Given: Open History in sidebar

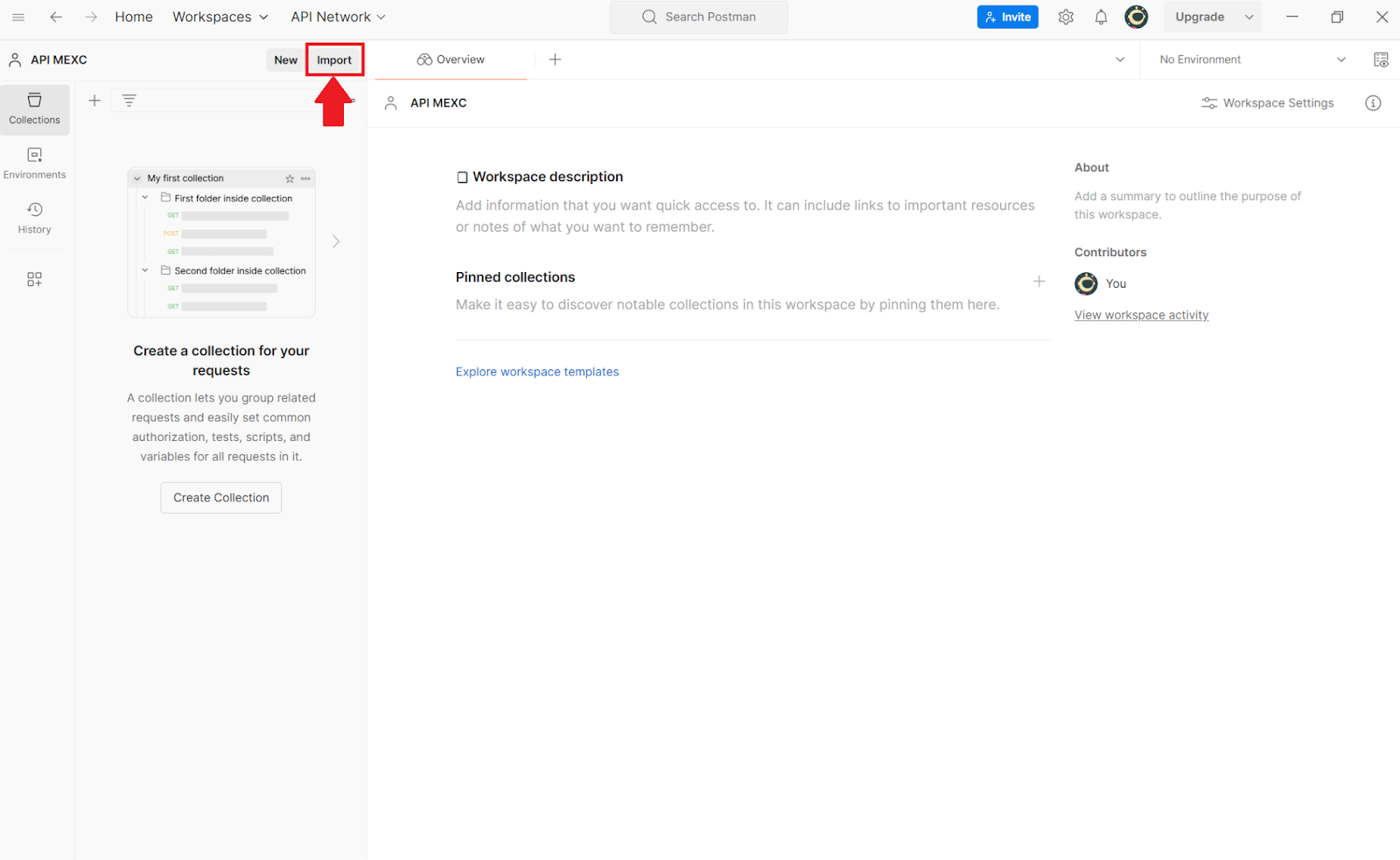Looking at the screenshot, I should click(35, 218).
